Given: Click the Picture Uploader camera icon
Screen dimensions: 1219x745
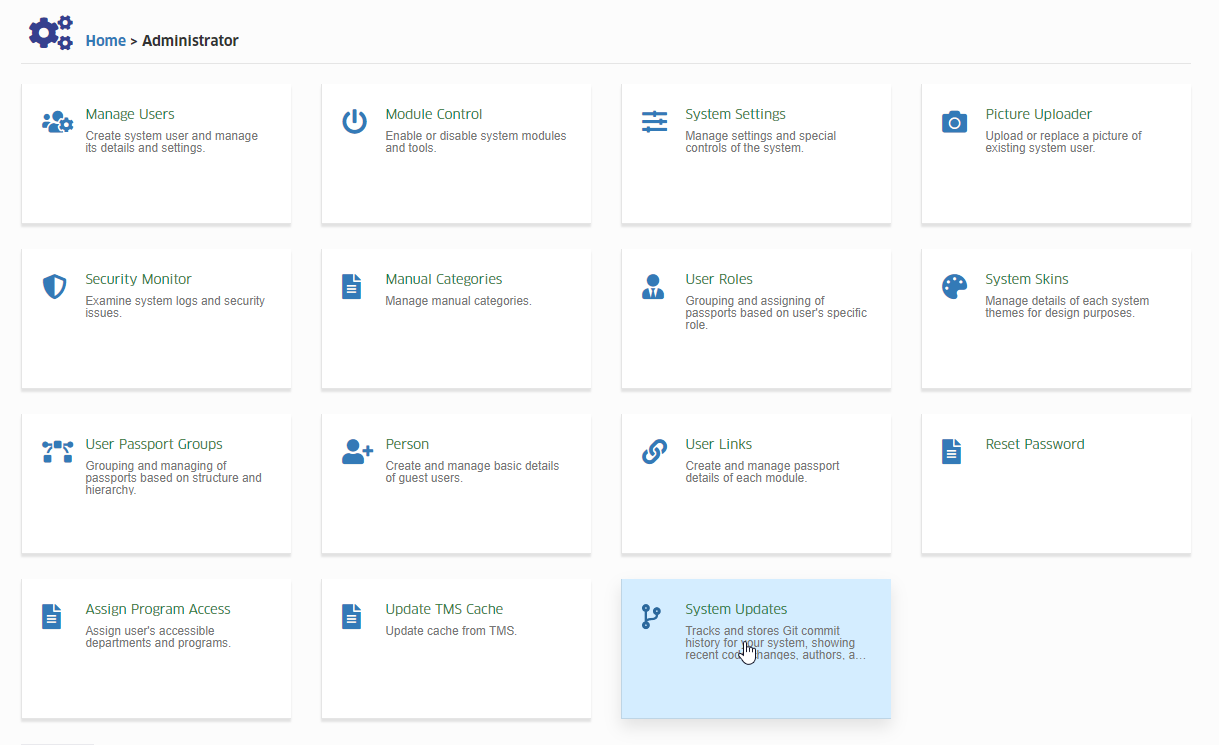Looking at the screenshot, I should (x=954, y=122).
